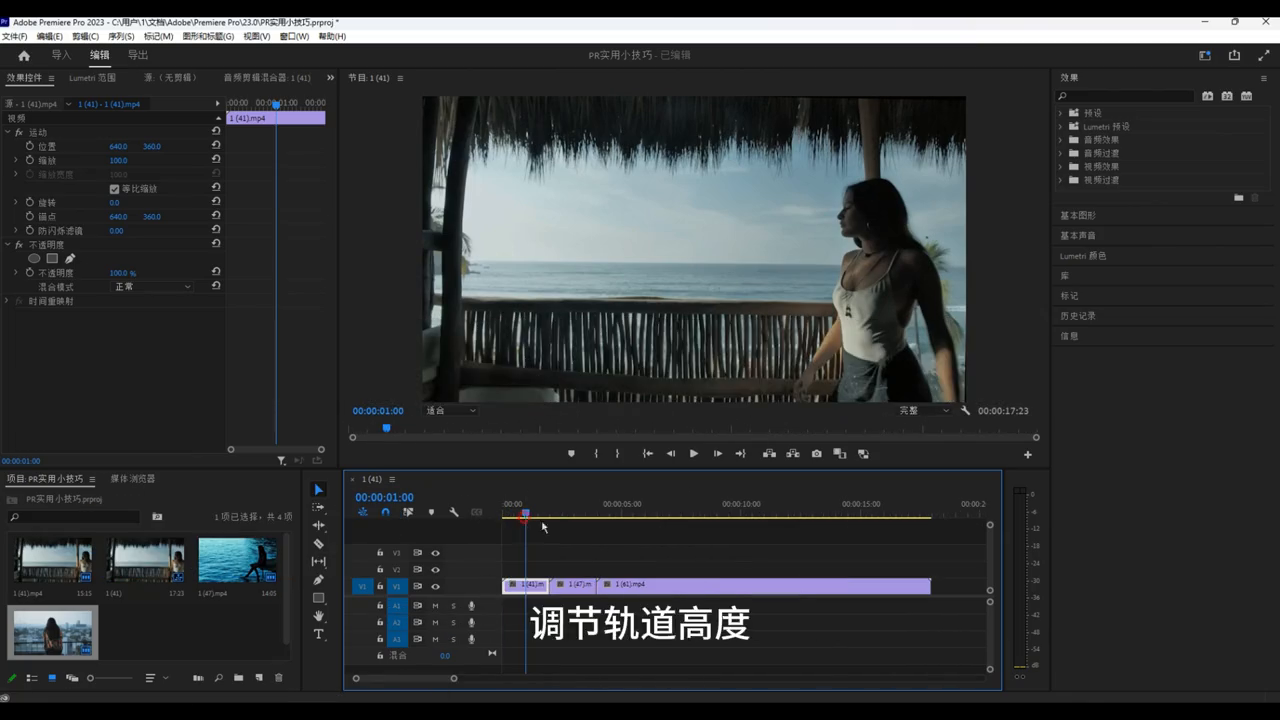The width and height of the screenshot is (1280, 720).
Task: Select the Ripple Edit tool
Action: 319,526
